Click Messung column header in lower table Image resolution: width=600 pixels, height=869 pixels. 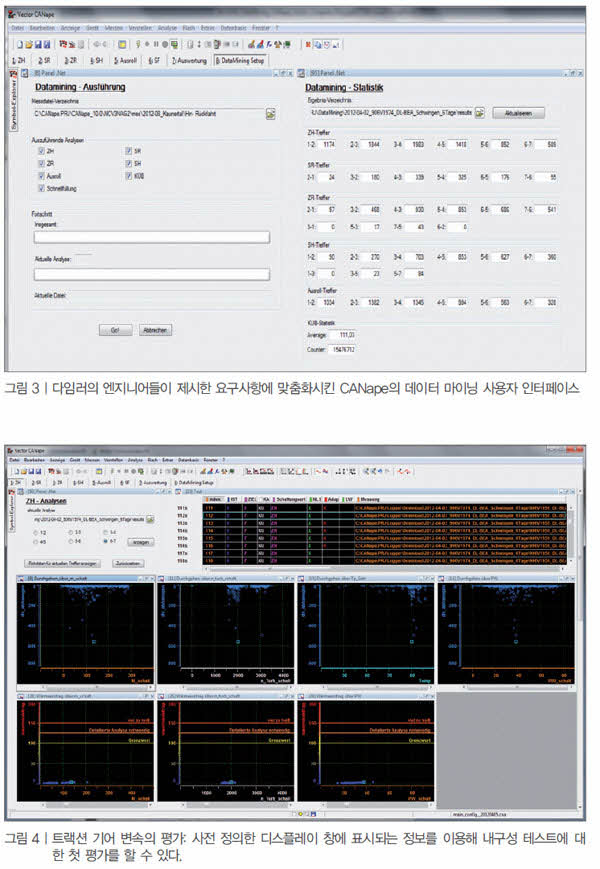(369, 499)
